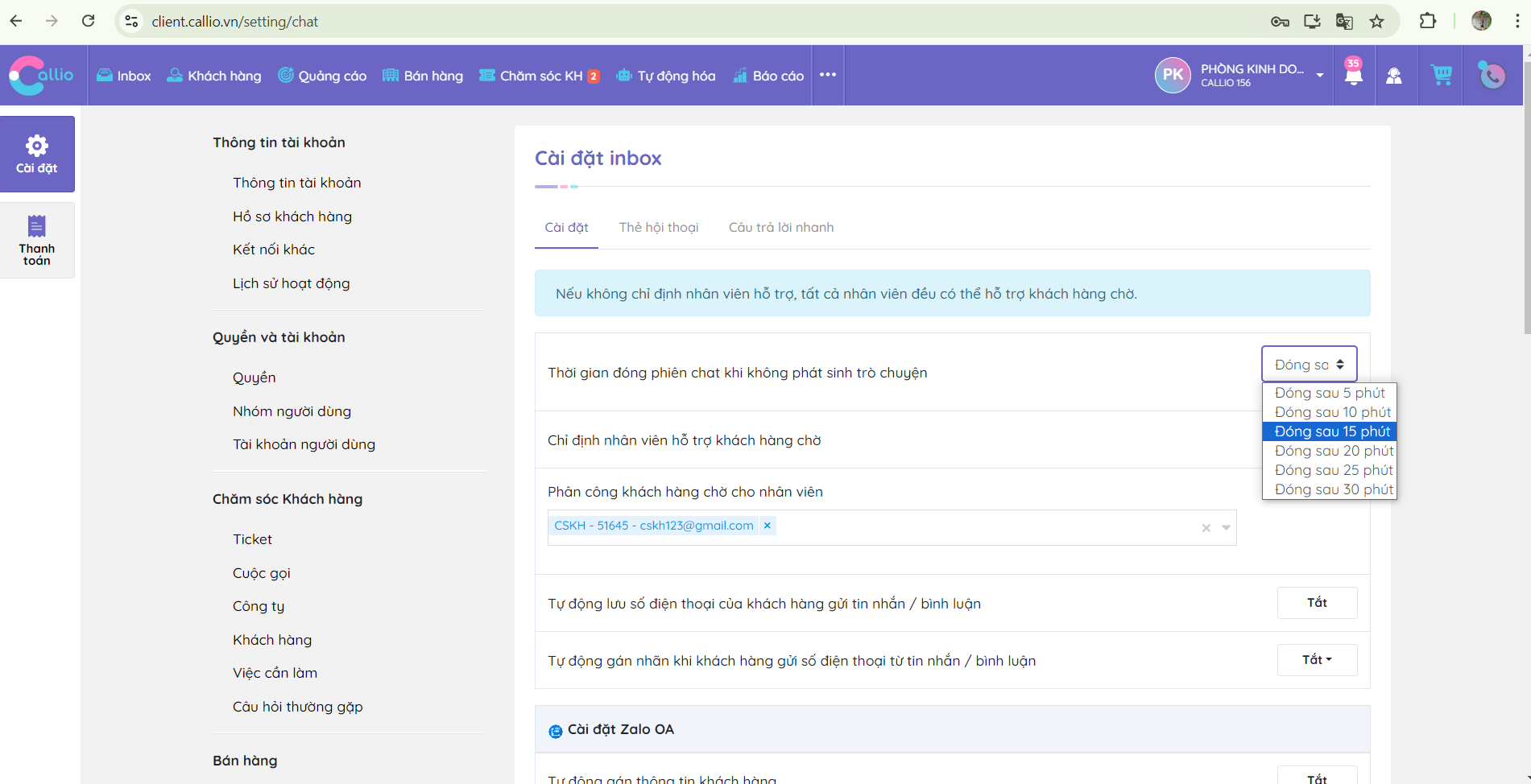Open the Bán hàng top menu
This screenshot has width=1531, height=784.
click(x=423, y=76)
